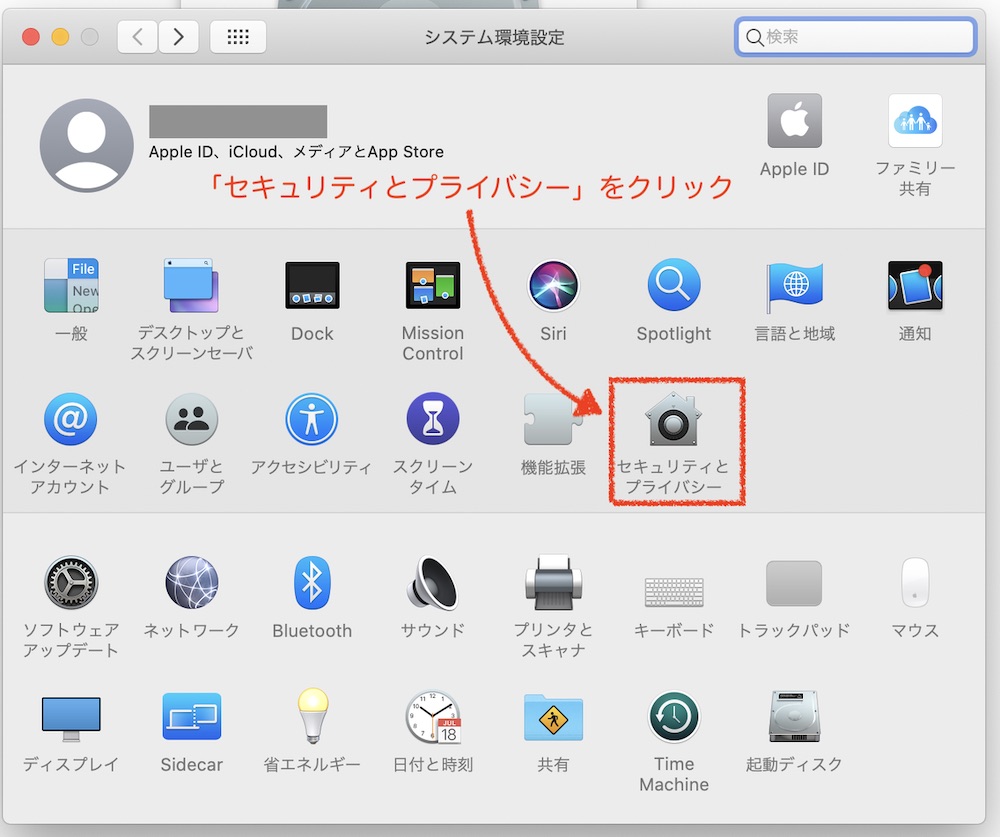Open Sidecar preferences

(x=191, y=716)
